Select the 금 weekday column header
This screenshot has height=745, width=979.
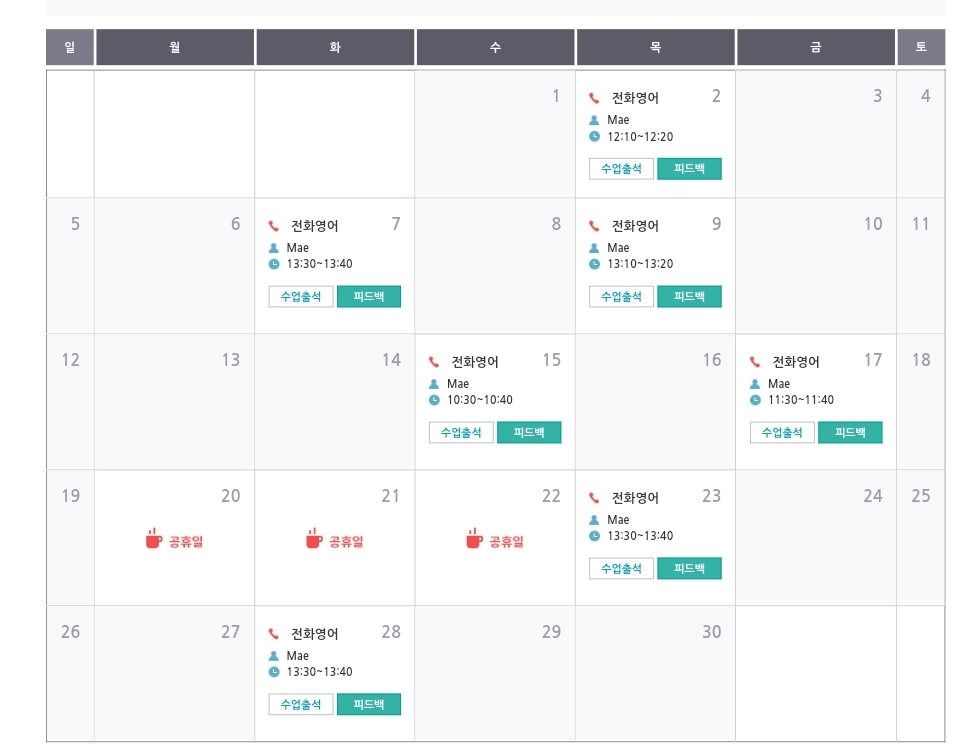(816, 47)
